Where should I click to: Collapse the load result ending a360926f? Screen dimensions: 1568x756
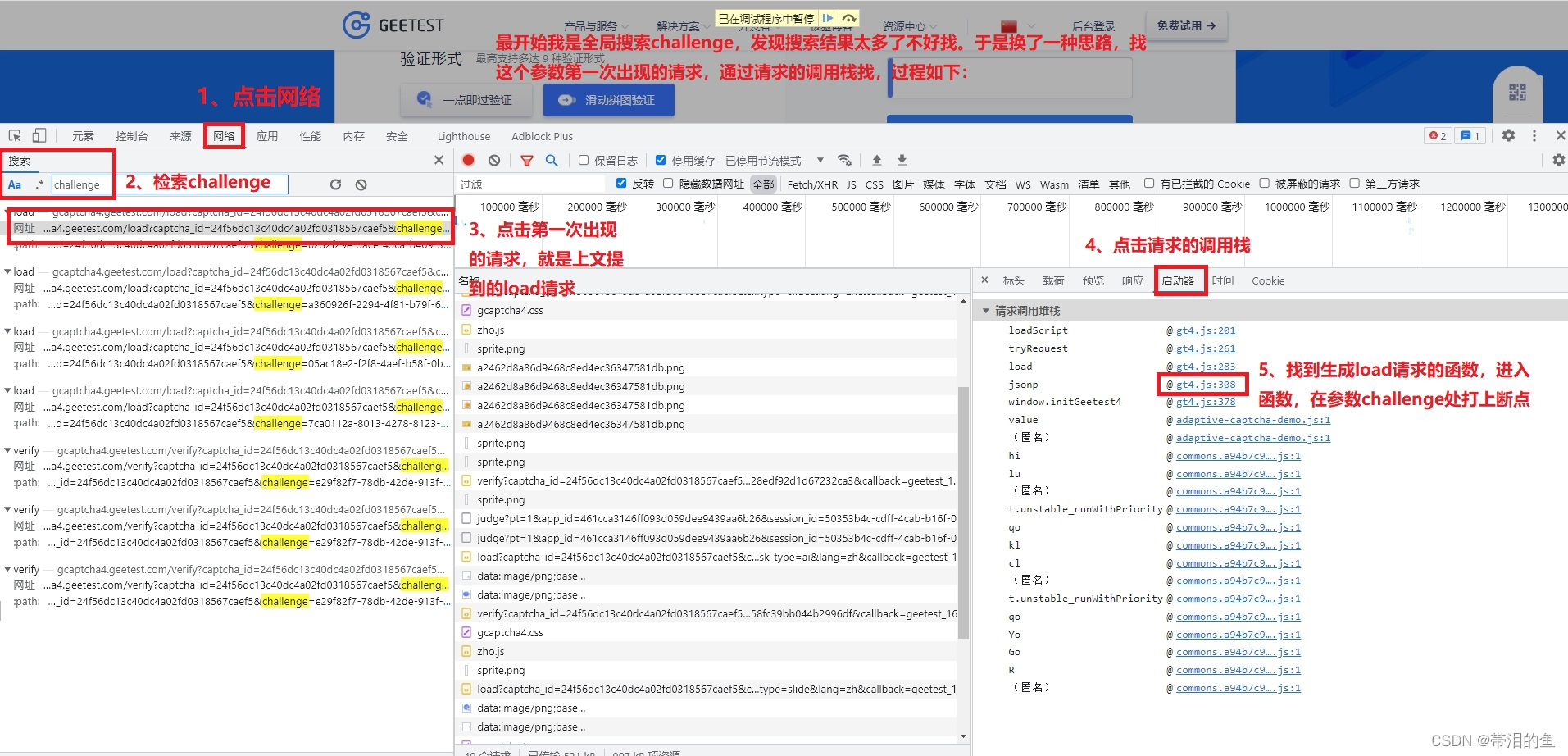click(8, 271)
